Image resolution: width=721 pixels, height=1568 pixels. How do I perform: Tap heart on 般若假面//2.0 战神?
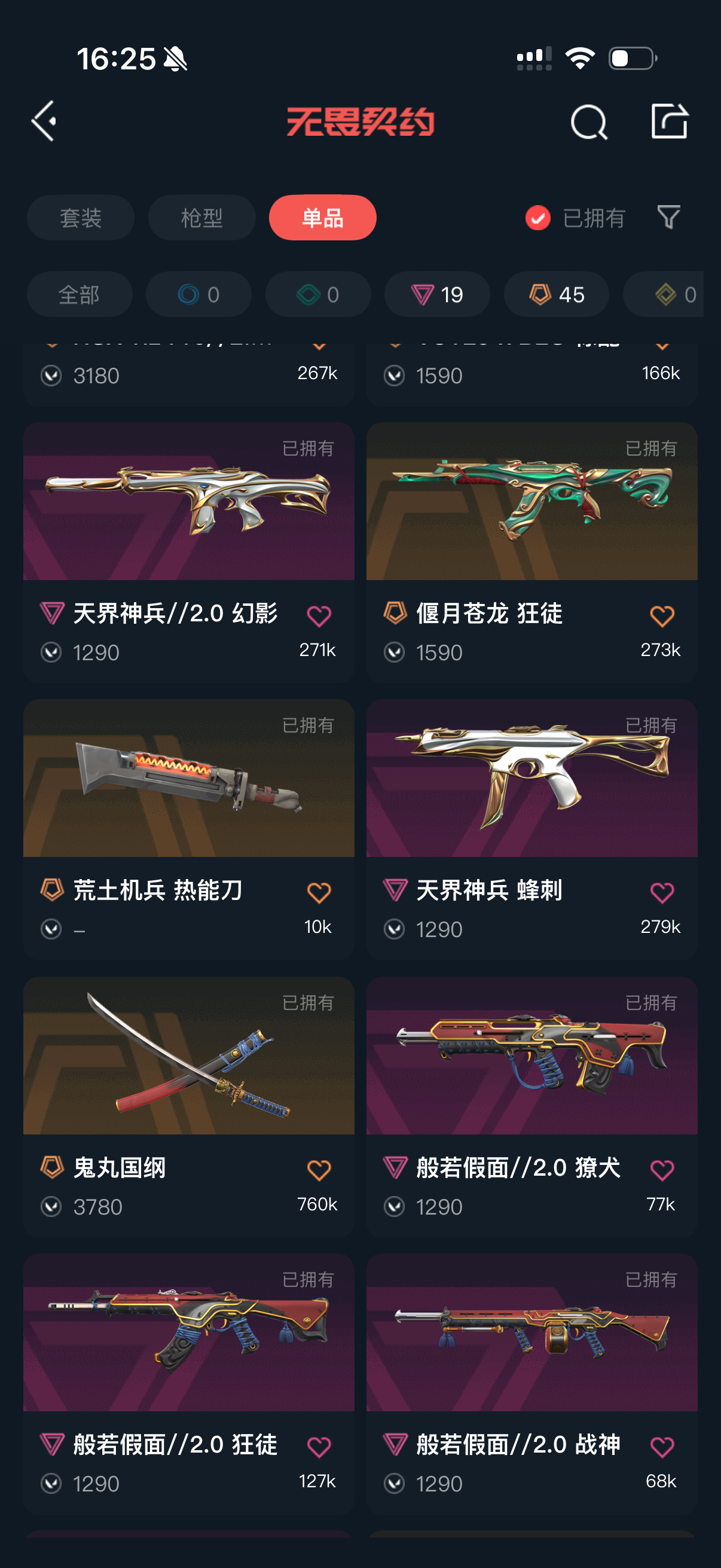(x=662, y=1447)
